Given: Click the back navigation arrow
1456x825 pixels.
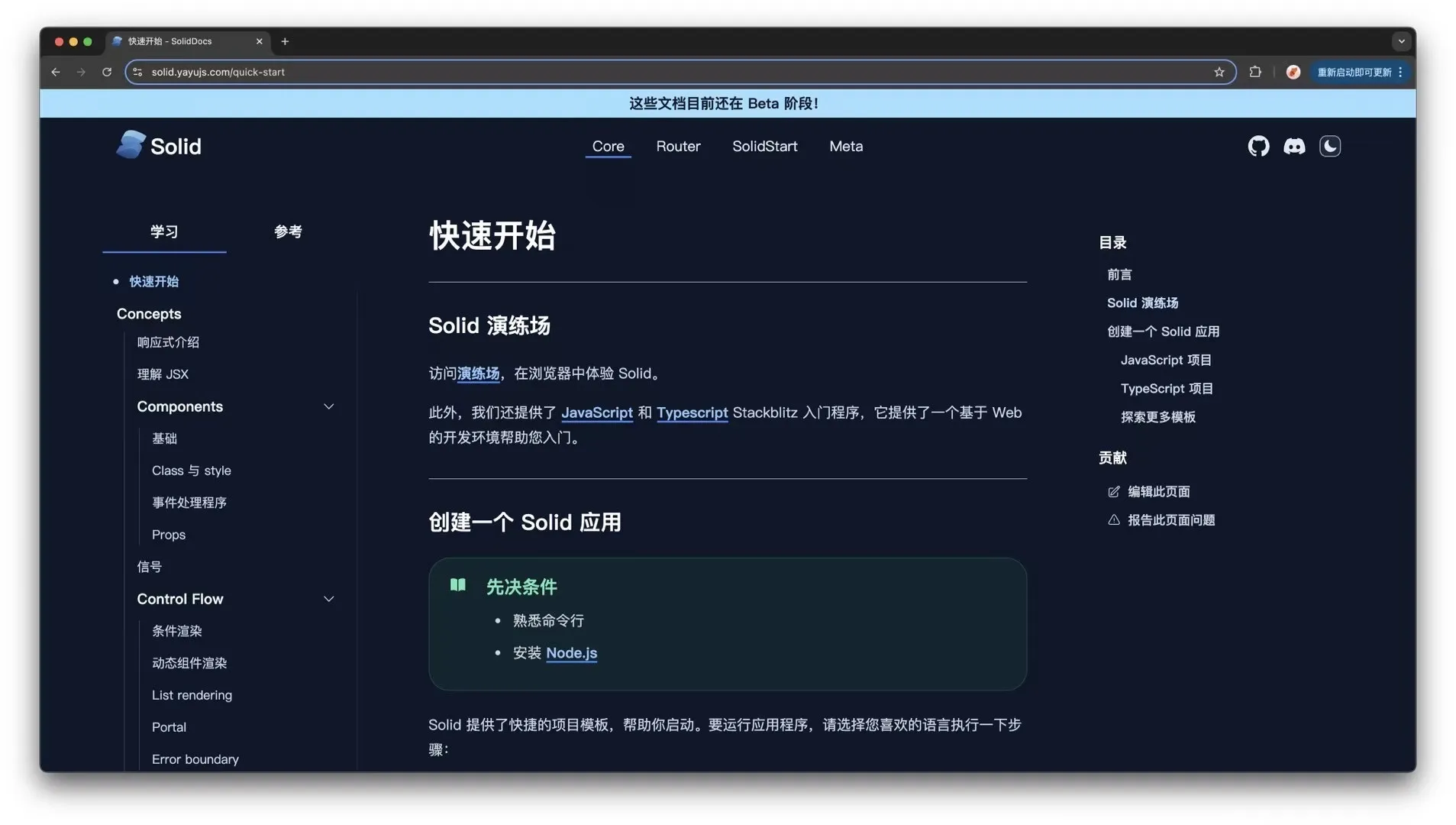Looking at the screenshot, I should pyautogui.click(x=55, y=72).
